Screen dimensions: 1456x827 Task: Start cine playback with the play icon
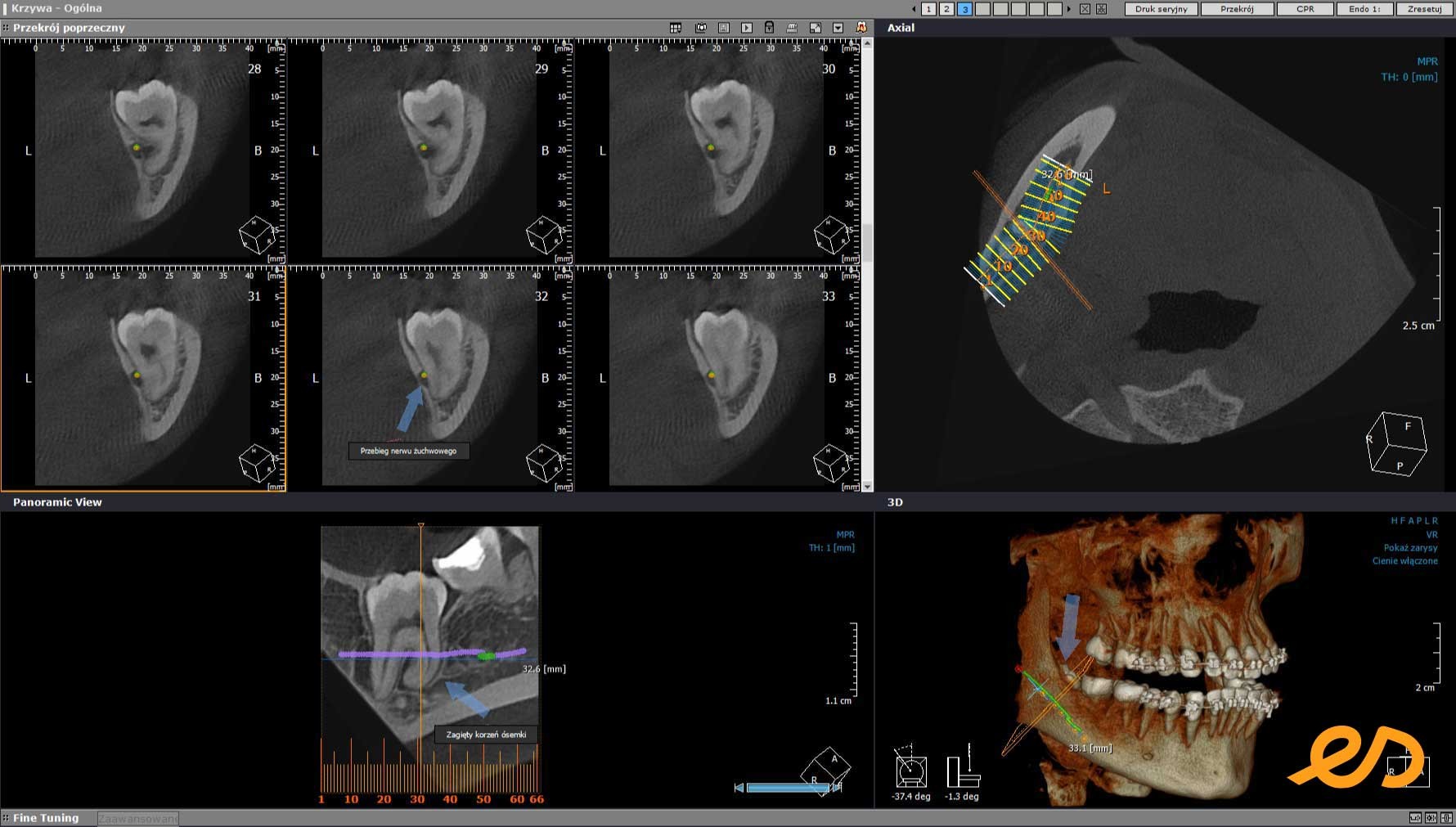(746, 27)
